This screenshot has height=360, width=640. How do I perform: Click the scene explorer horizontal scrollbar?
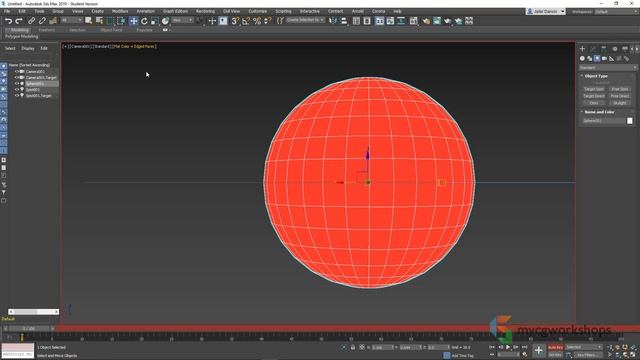pos(33,312)
